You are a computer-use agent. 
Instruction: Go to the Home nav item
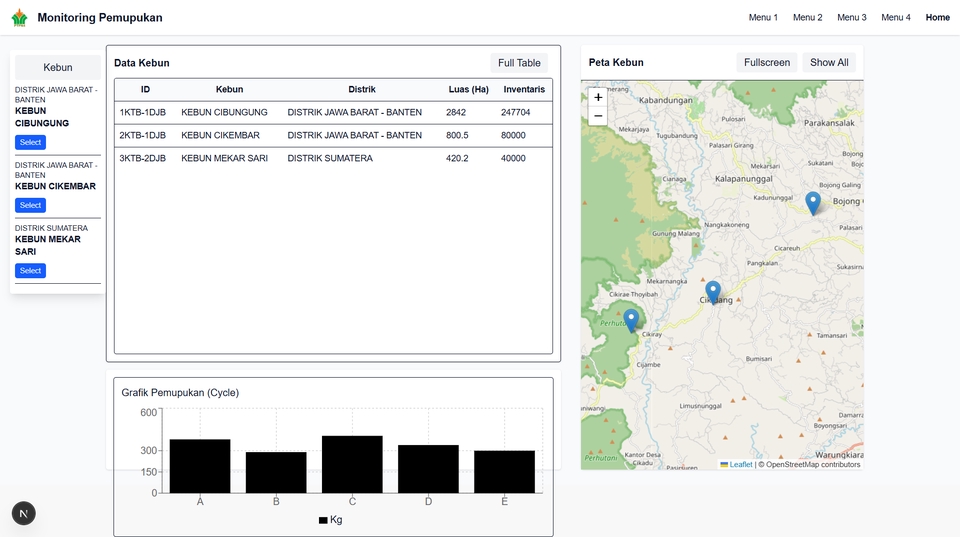click(x=937, y=18)
